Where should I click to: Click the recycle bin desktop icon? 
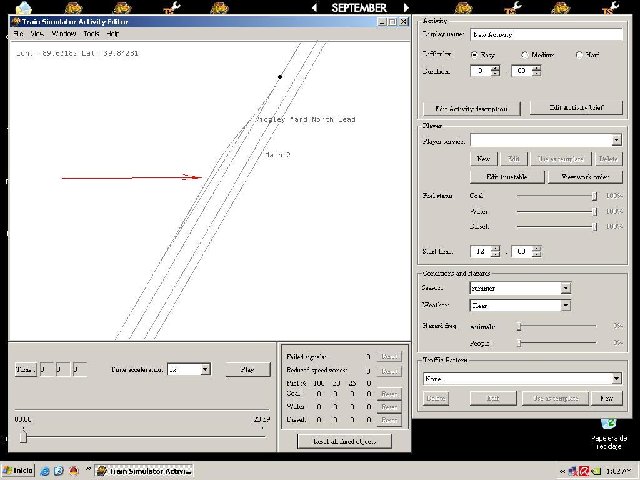click(608, 427)
